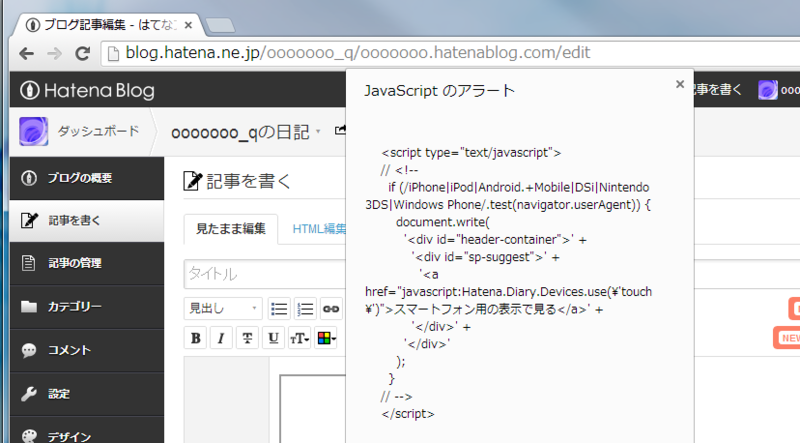Click the タイトル input field
Image resolution: width=800 pixels, height=443 pixels.
tap(265, 274)
